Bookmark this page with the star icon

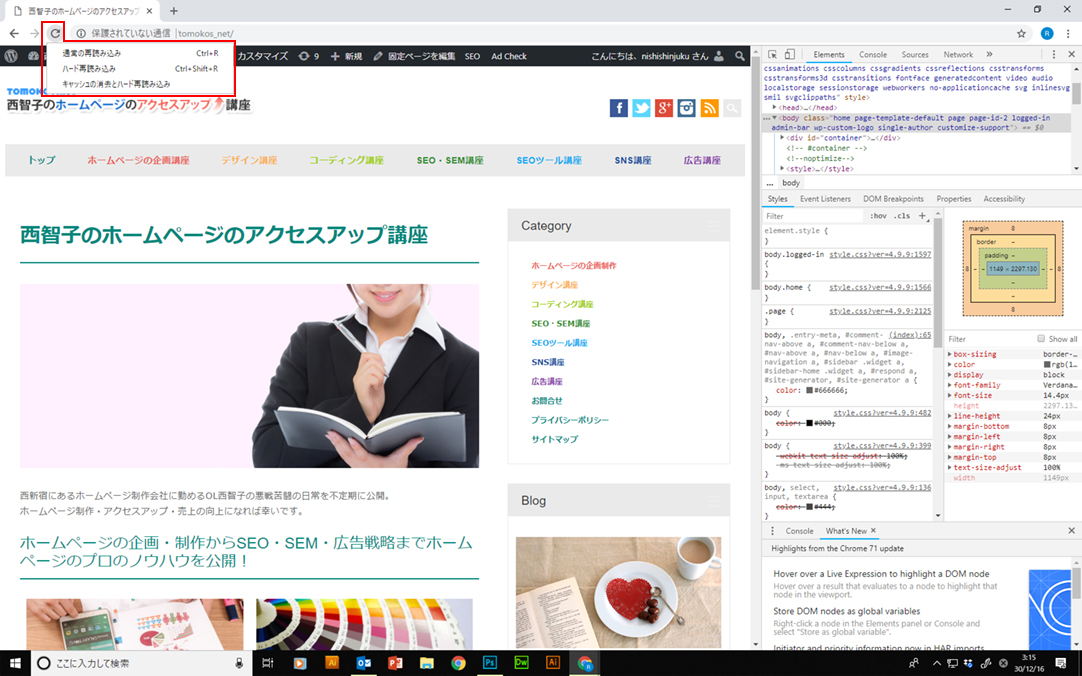coord(1021,33)
